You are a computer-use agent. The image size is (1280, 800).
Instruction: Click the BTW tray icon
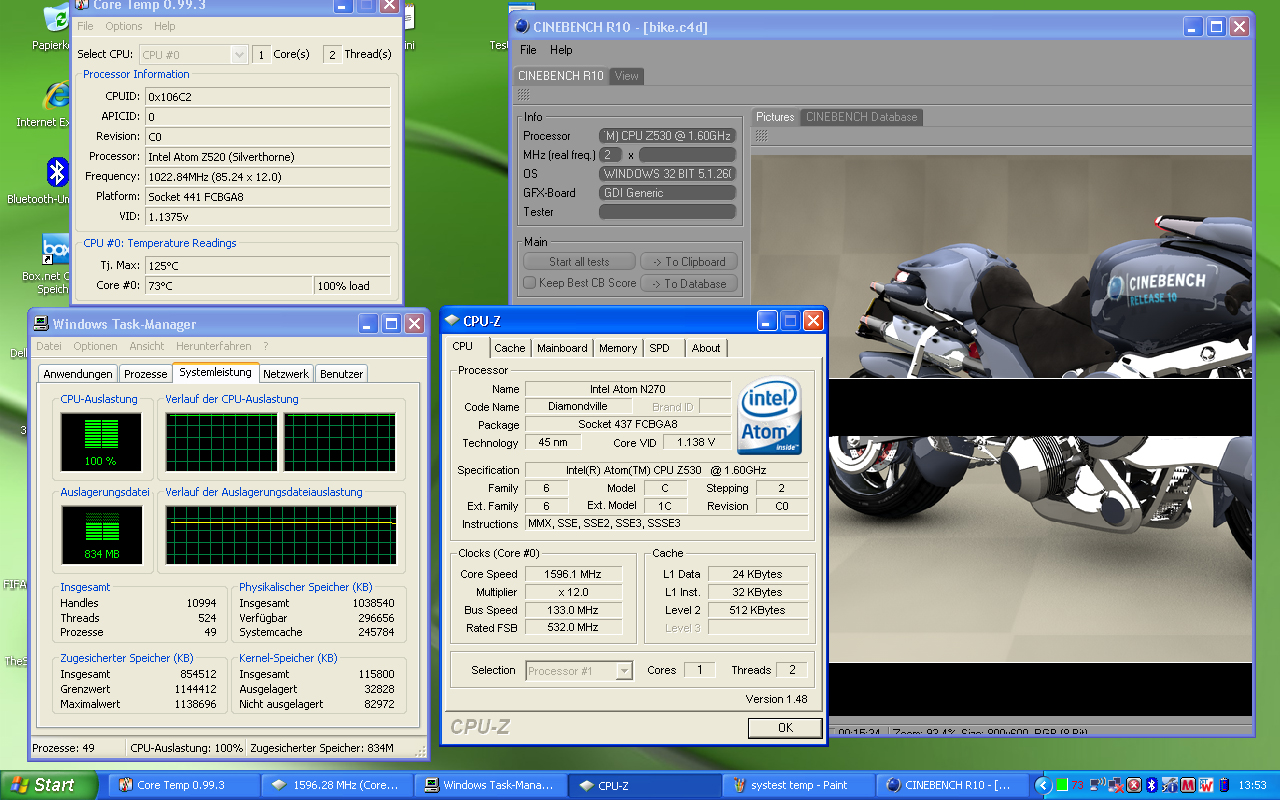[1207, 785]
